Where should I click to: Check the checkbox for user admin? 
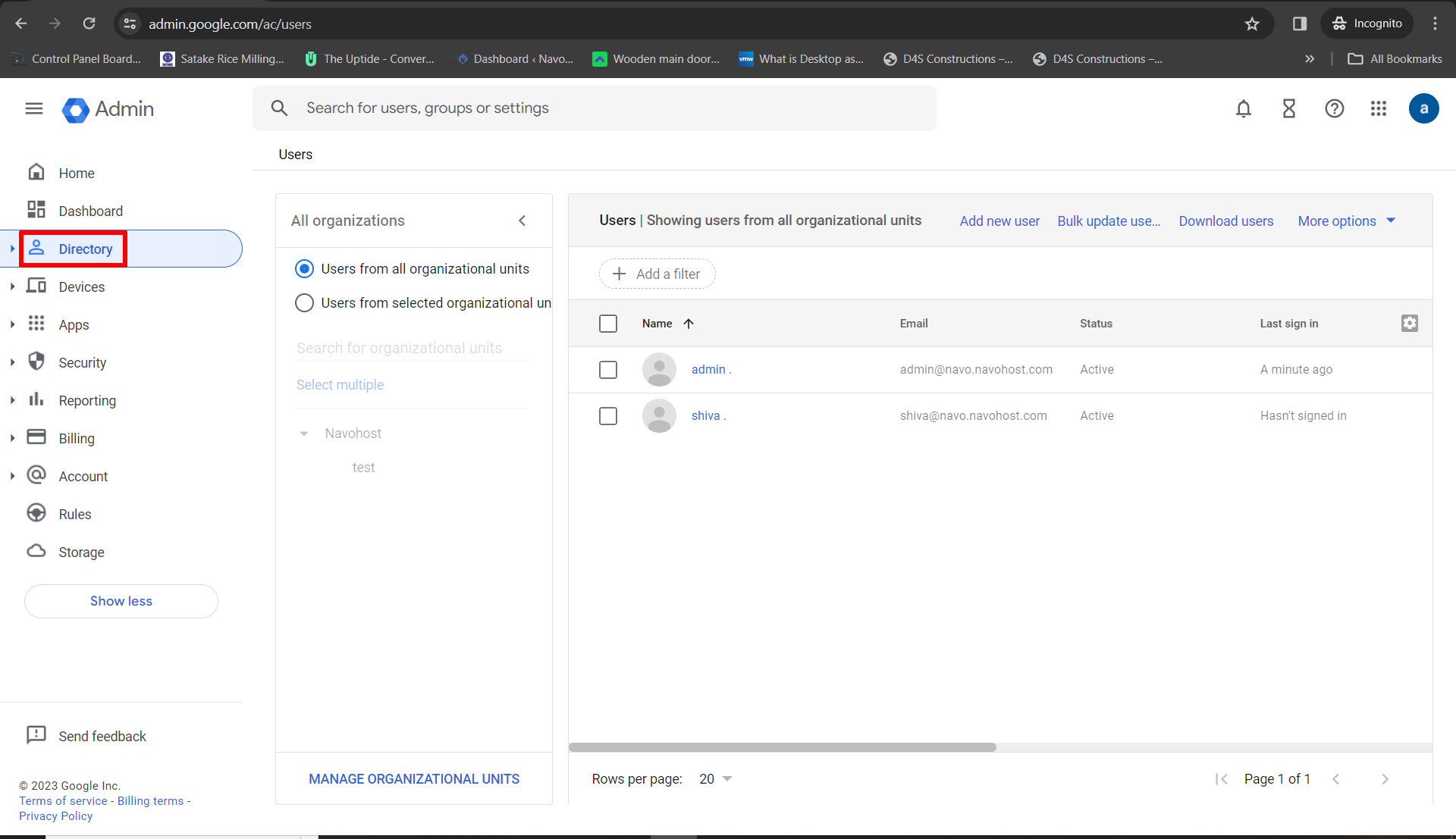(x=607, y=370)
